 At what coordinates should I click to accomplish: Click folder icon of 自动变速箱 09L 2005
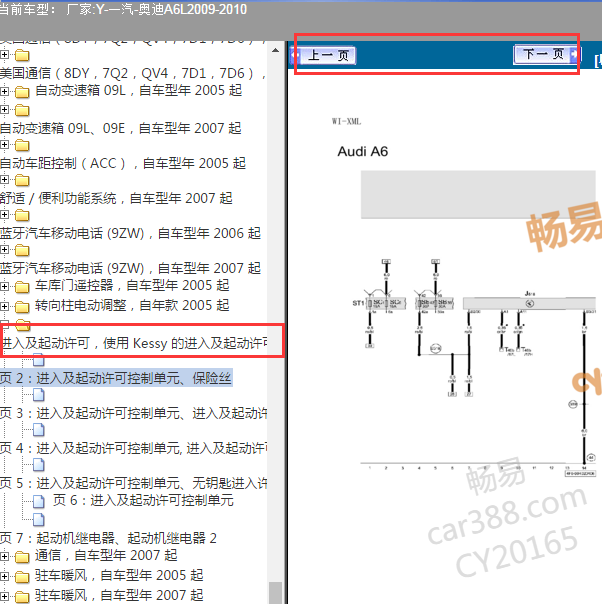22,92
